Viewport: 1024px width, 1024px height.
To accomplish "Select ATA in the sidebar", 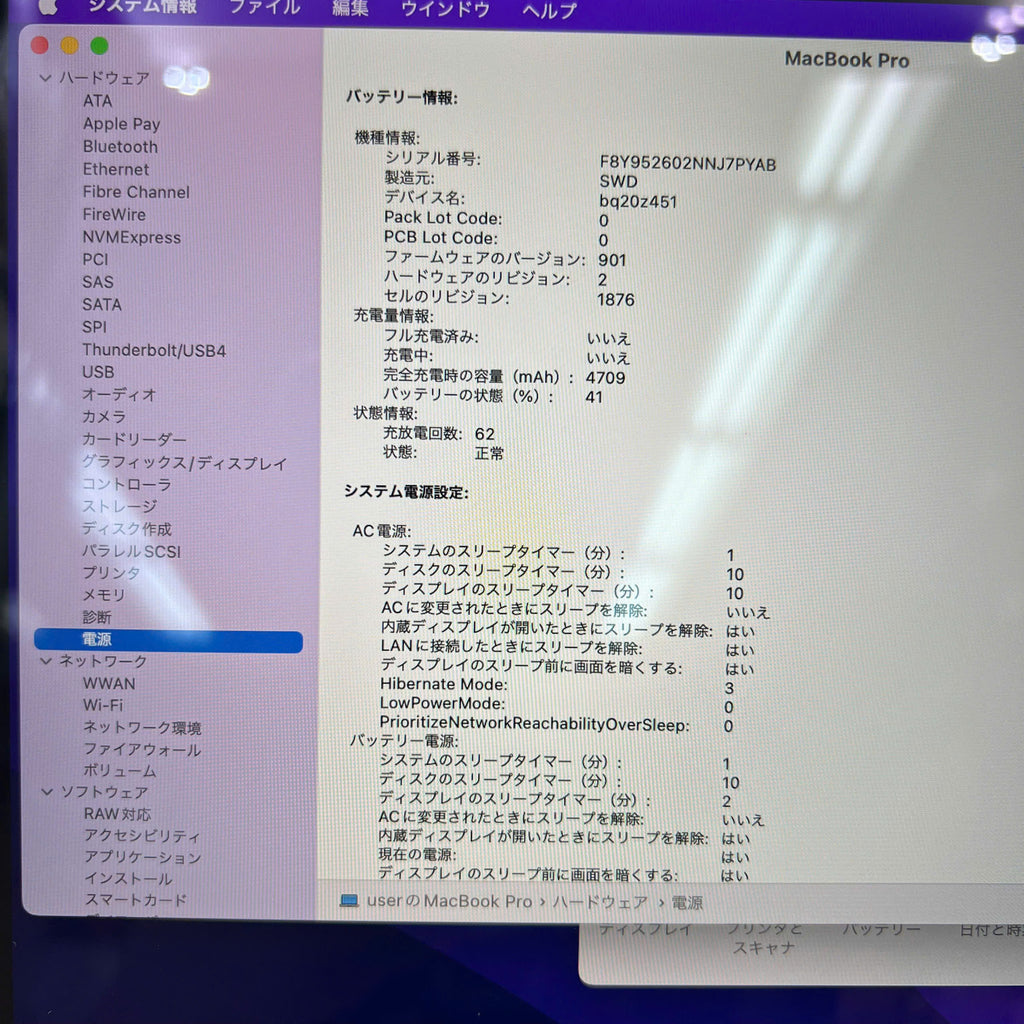I will tap(97, 101).
